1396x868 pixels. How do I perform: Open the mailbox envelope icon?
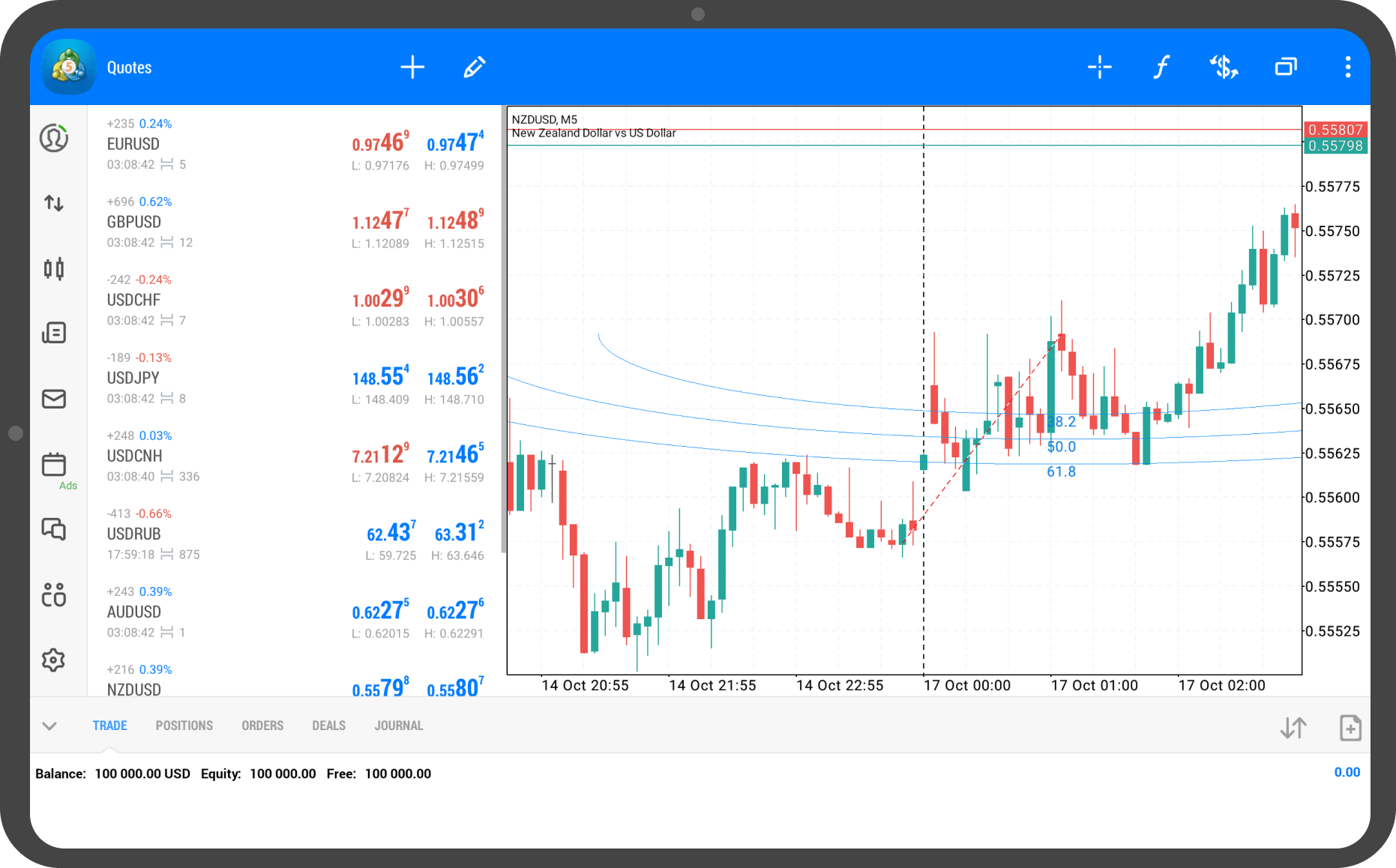point(54,399)
